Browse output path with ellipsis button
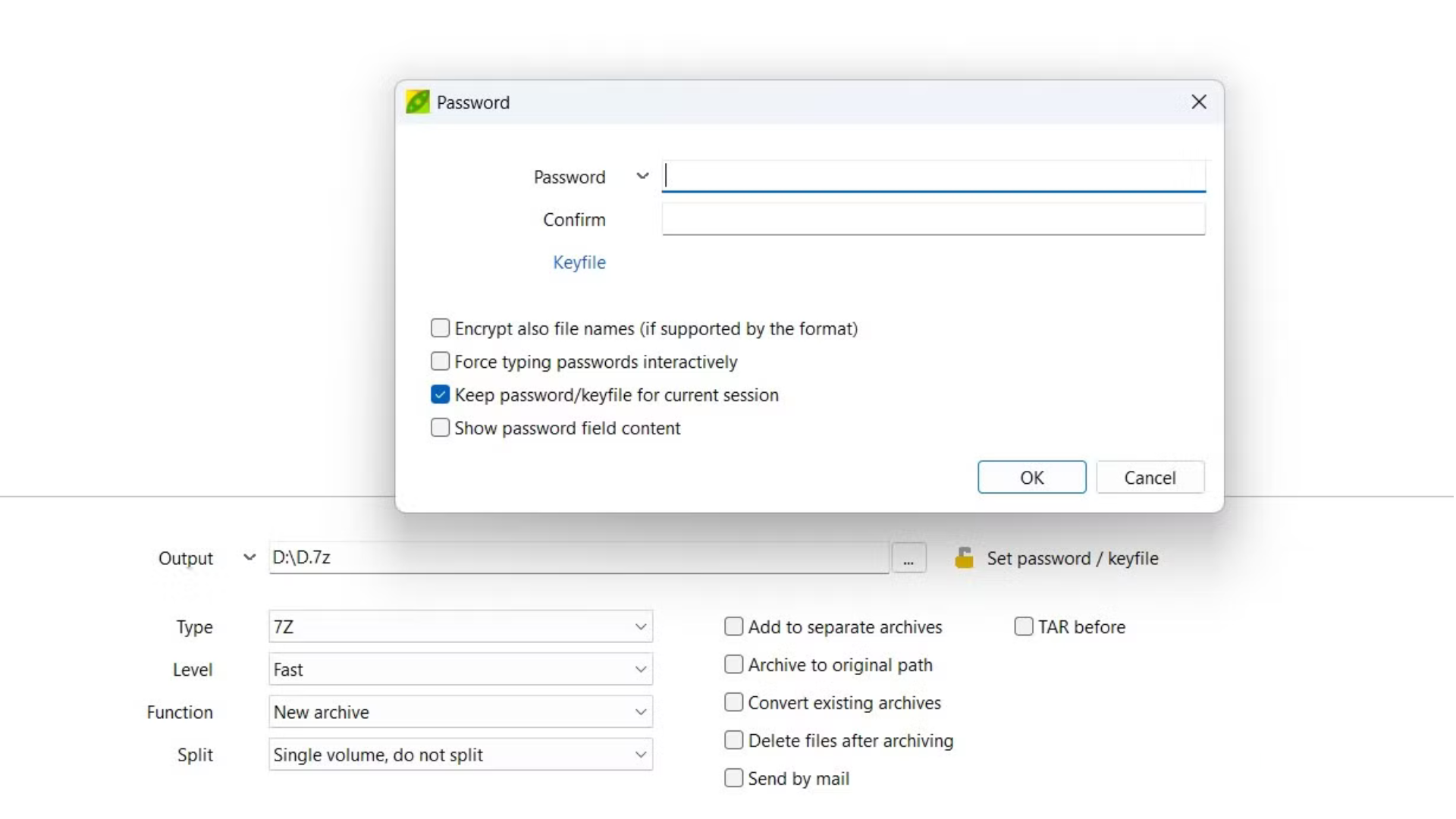 (x=908, y=559)
